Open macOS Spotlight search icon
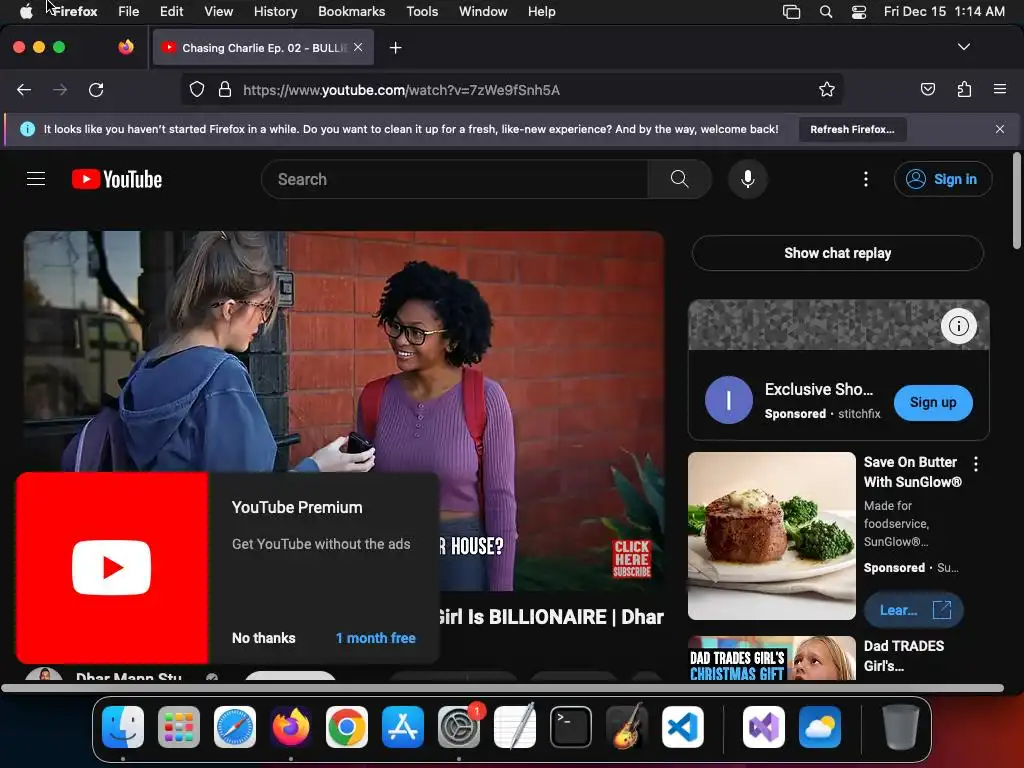 pos(825,12)
